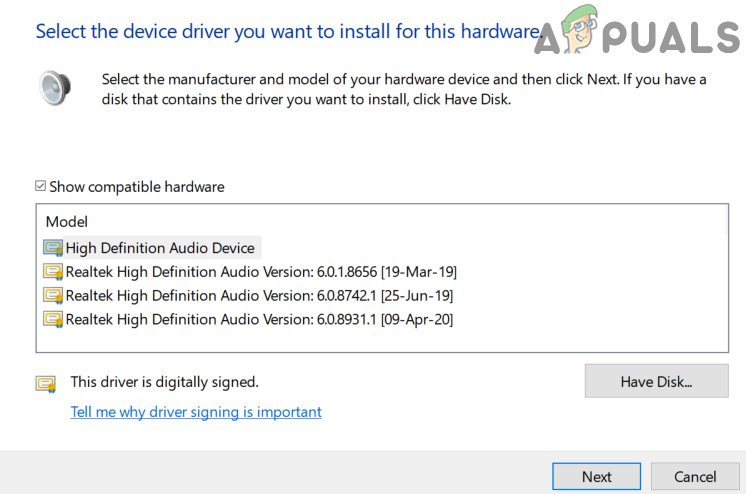Click the icon beside High Definition Audio Device

pyautogui.click(x=53, y=248)
